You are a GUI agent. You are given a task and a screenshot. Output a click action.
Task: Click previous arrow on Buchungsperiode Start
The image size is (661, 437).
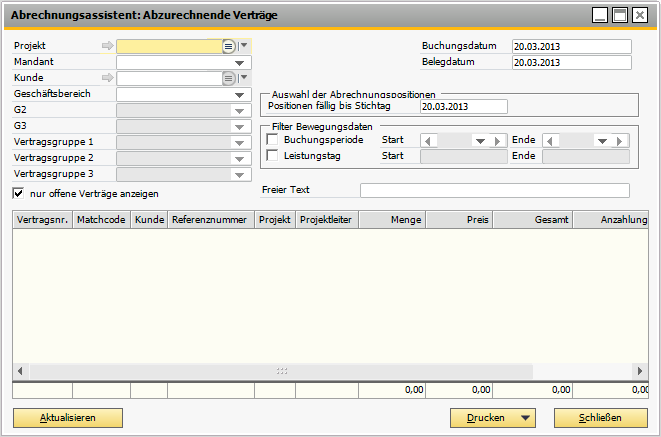[x=429, y=141]
